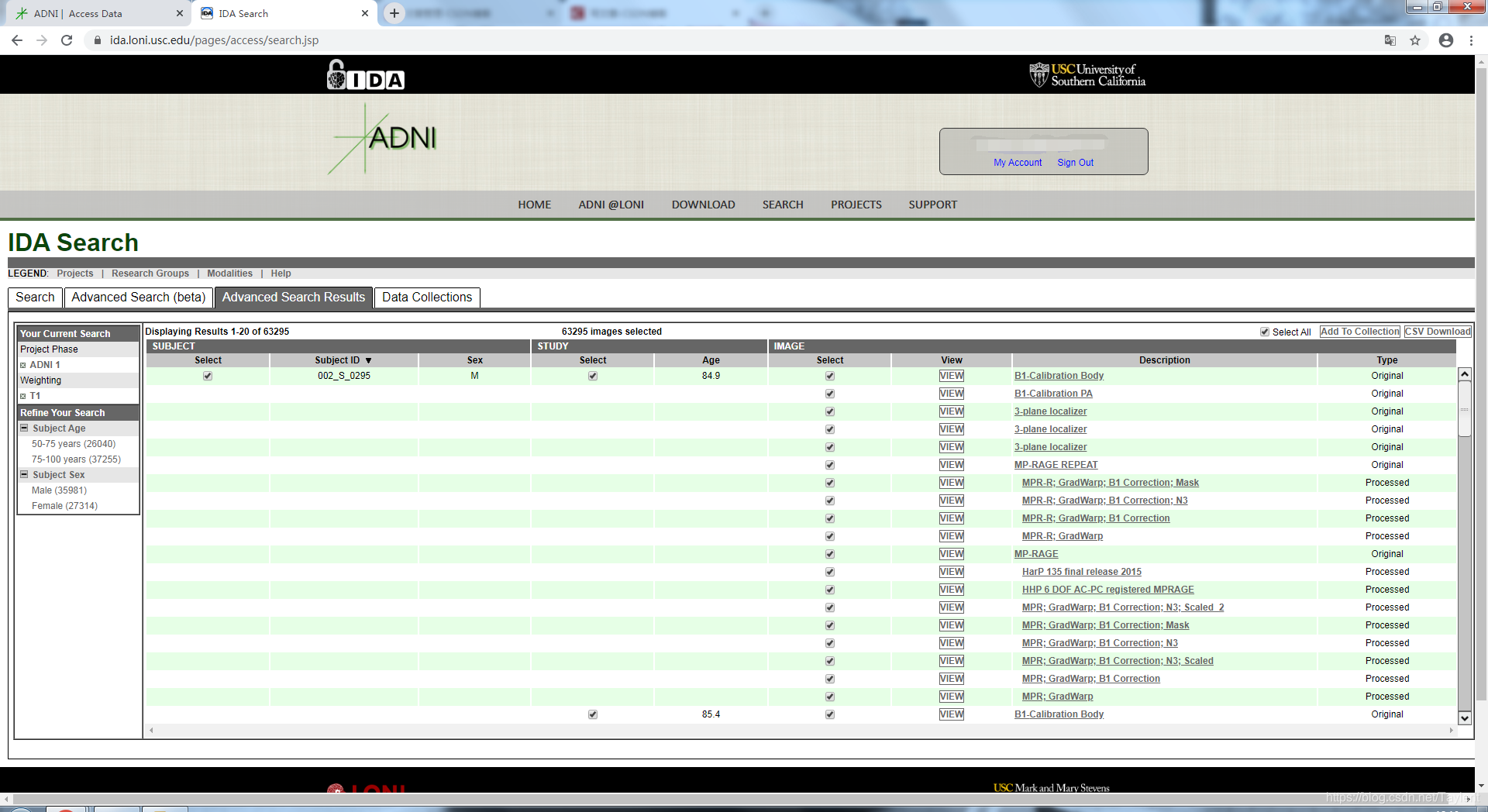Go back with the browser back arrow
Image resolution: width=1488 pixels, height=812 pixels.
(17, 40)
